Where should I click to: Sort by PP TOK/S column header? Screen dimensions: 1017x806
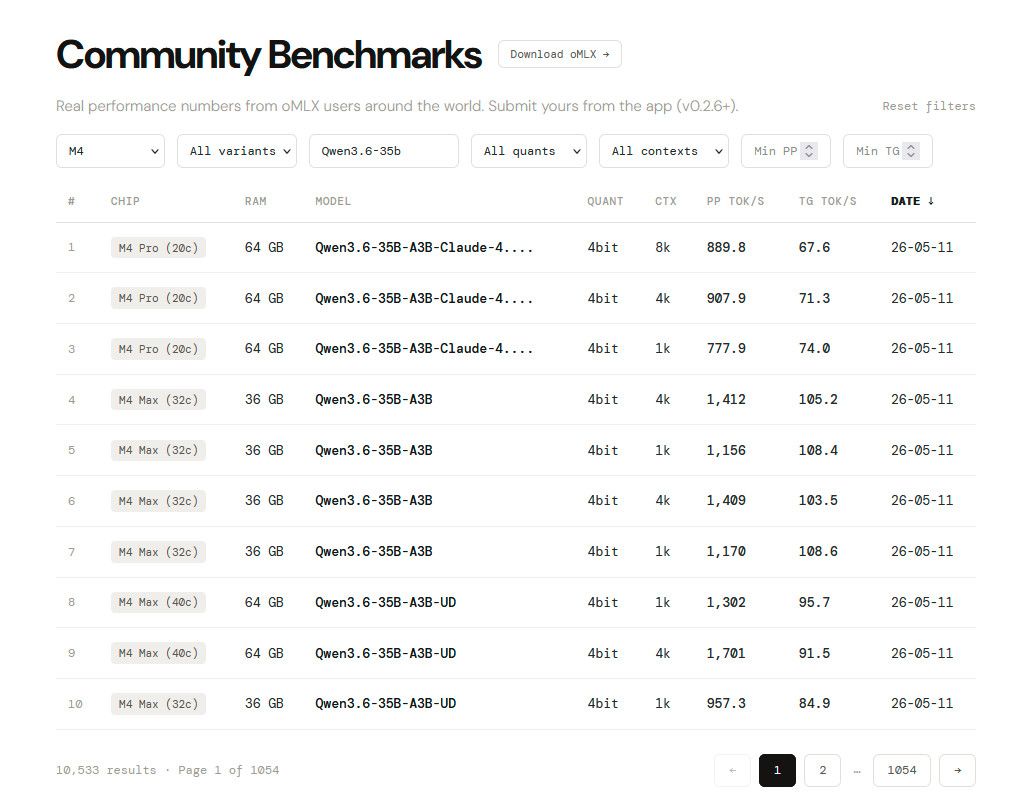pos(736,201)
